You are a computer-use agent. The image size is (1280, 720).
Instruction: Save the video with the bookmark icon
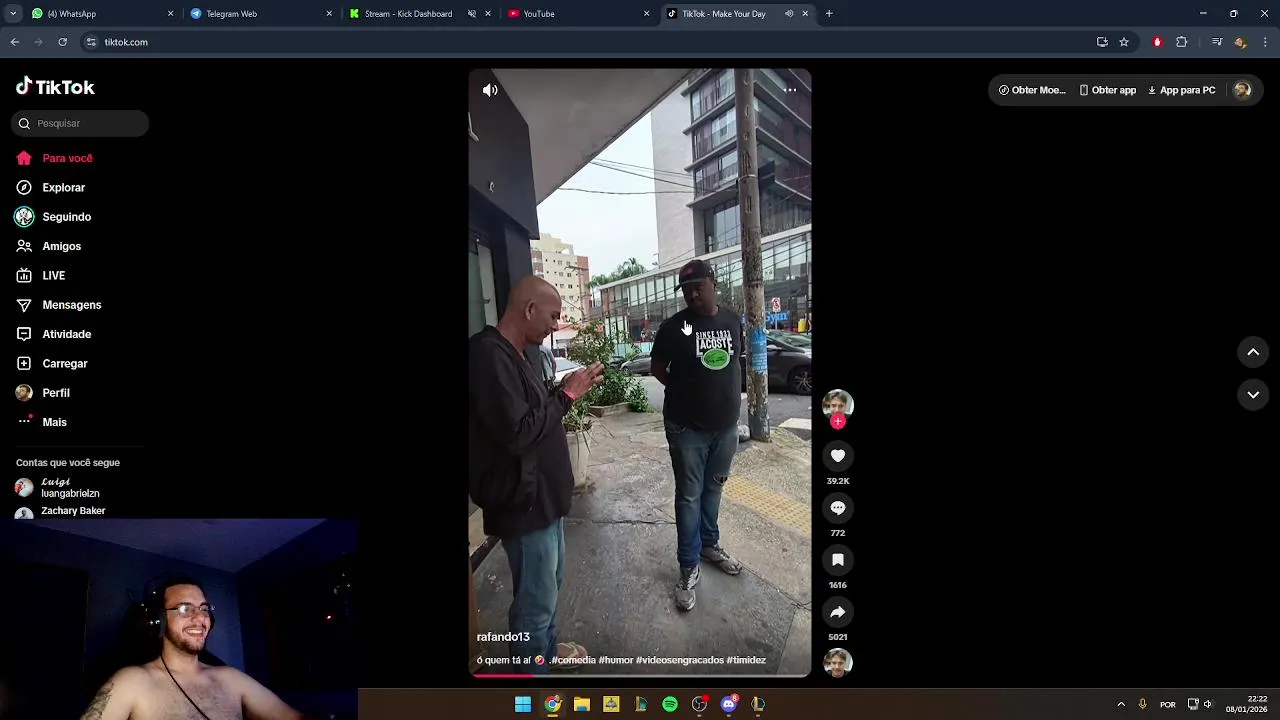(x=838, y=560)
